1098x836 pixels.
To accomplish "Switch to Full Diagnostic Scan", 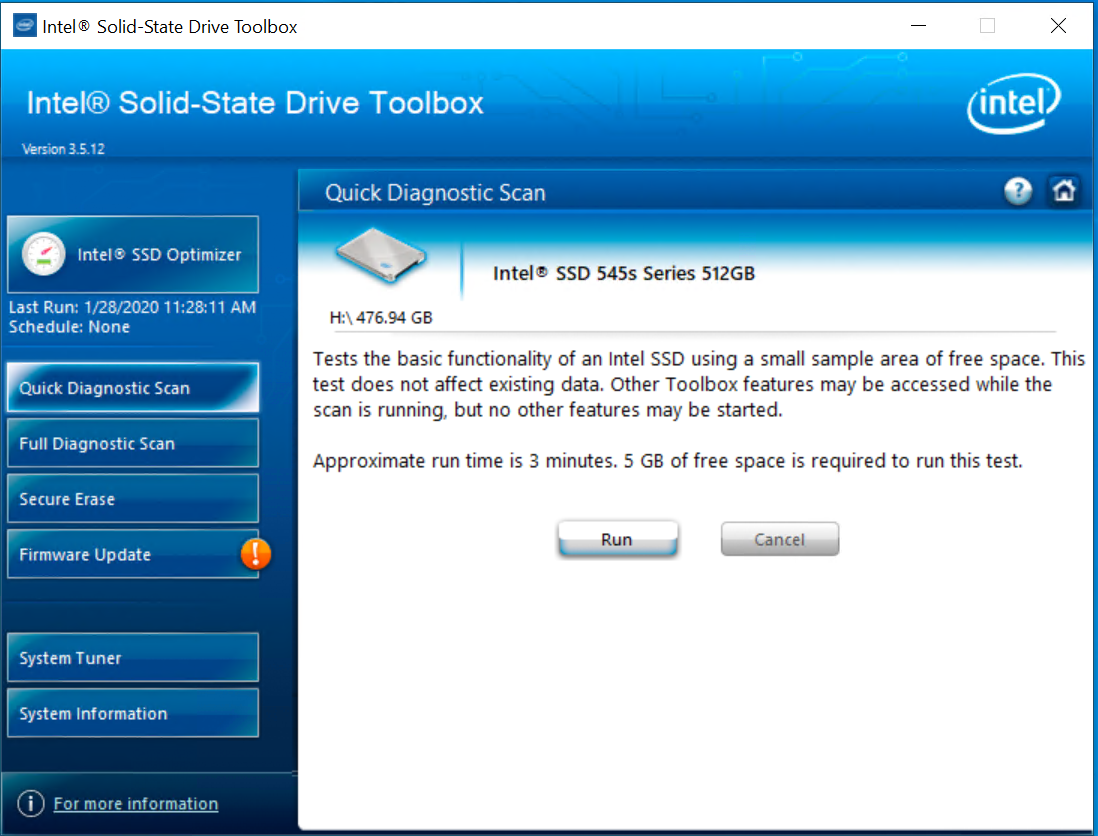I will [x=133, y=444].
